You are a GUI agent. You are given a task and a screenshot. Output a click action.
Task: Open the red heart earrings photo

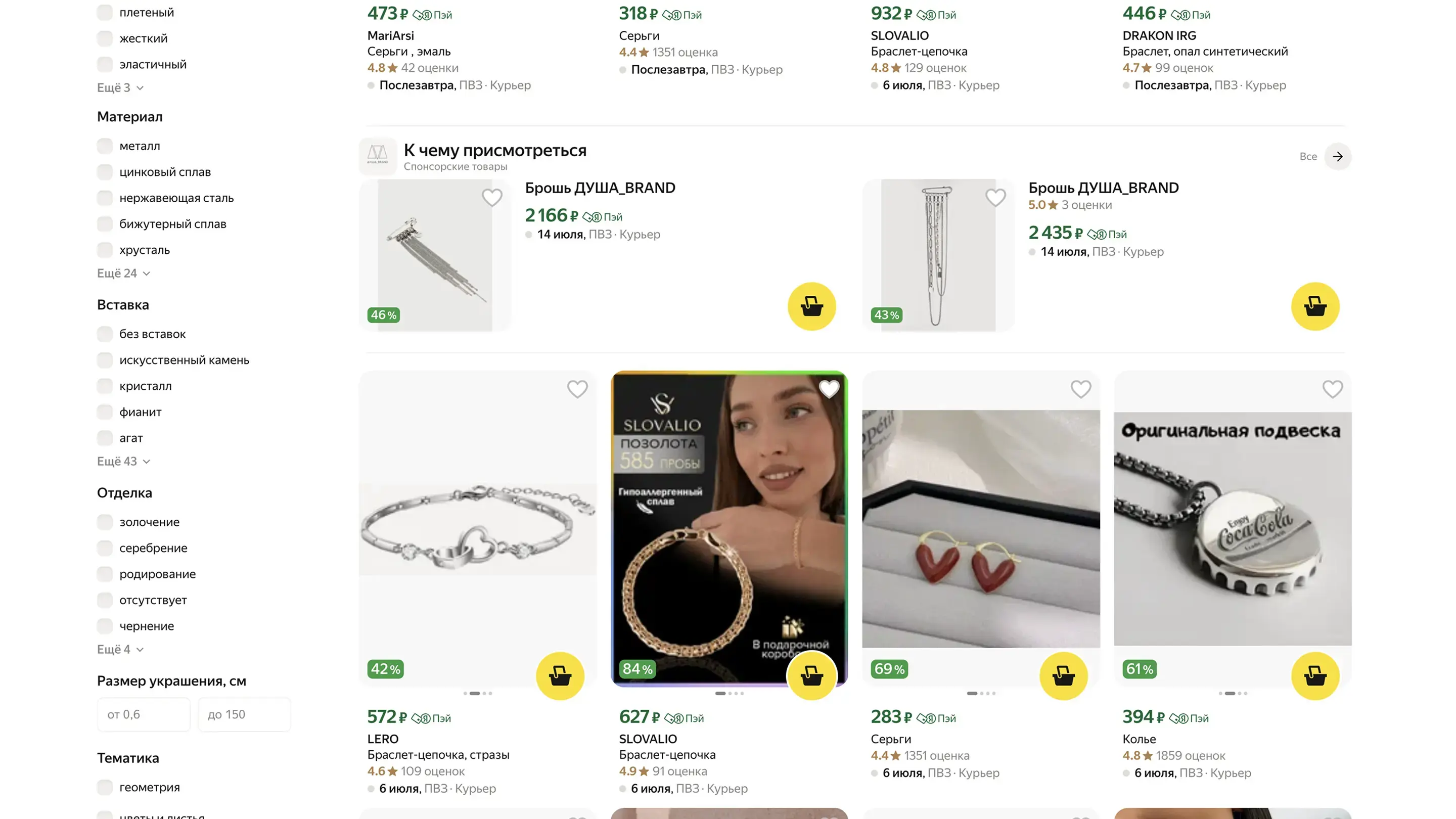pos(981,528)
